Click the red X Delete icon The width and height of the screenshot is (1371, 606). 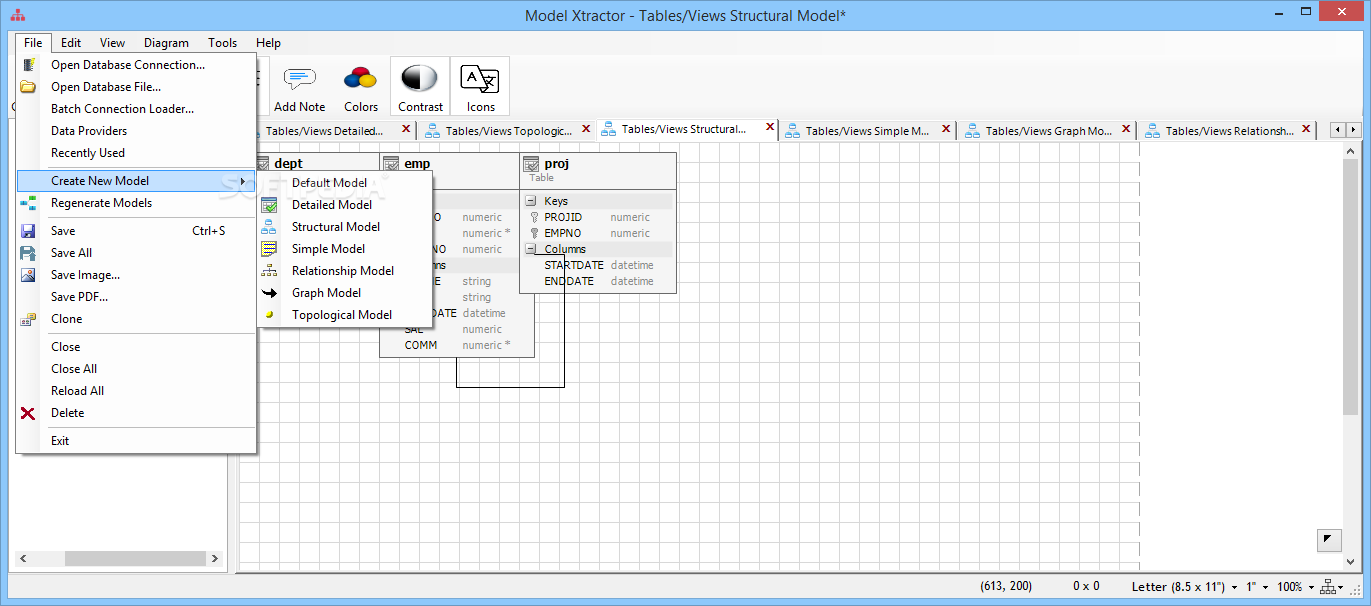coord(29,413)
